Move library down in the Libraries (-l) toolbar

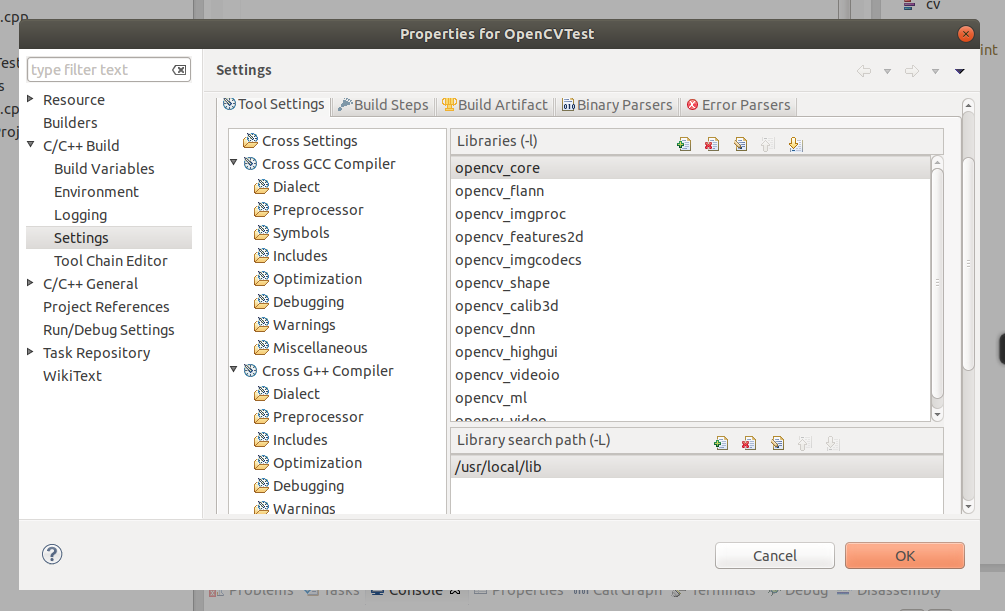[795, 144]
